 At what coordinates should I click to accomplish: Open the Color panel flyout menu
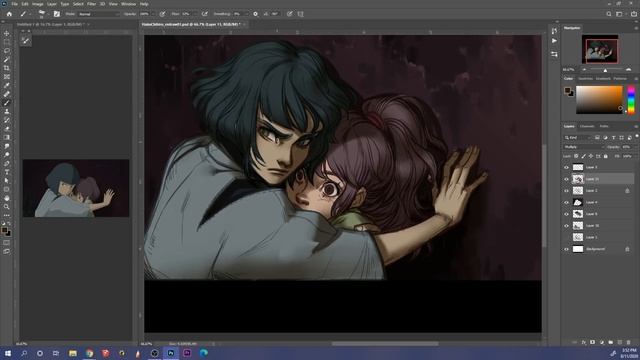[x=636, y=79]
